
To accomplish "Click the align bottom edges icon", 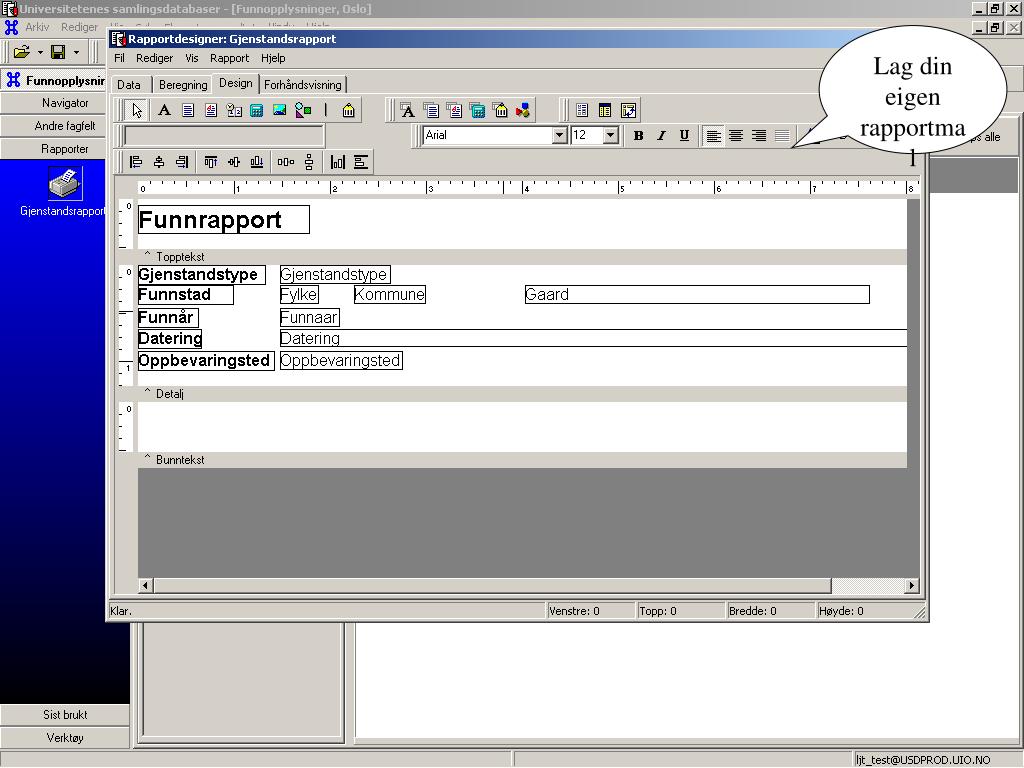I will pyautogui.click(x=257, y=162).
